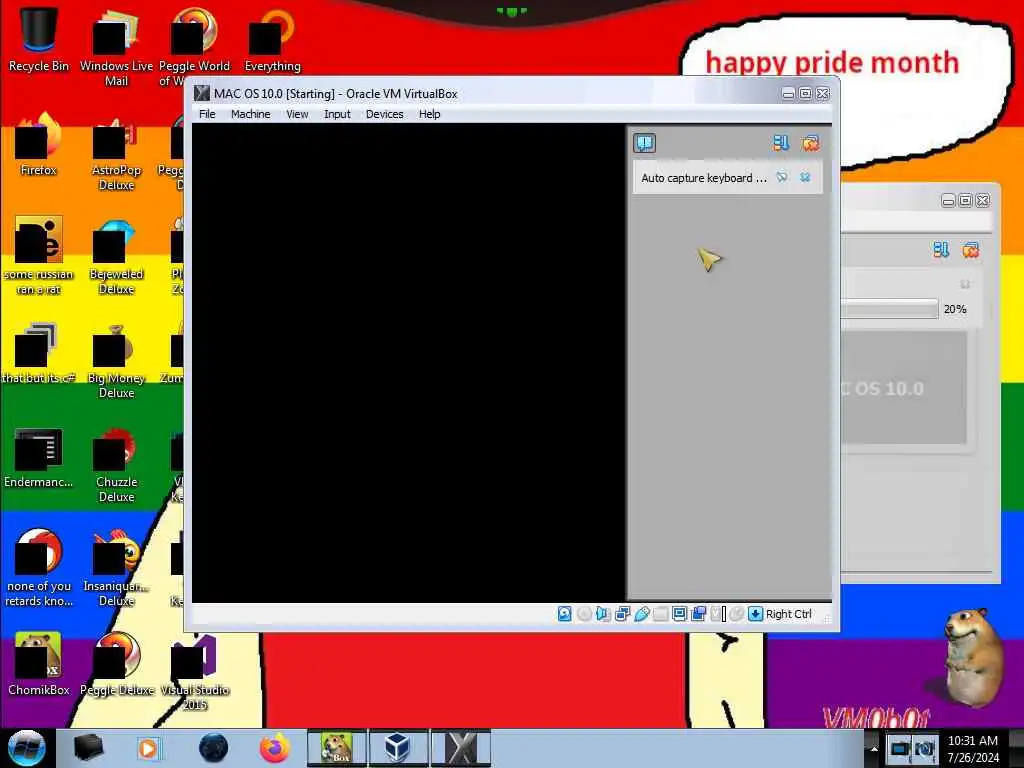1024x768 pixels.
Task: Open the Machine menu
Action: pos(250,114)
